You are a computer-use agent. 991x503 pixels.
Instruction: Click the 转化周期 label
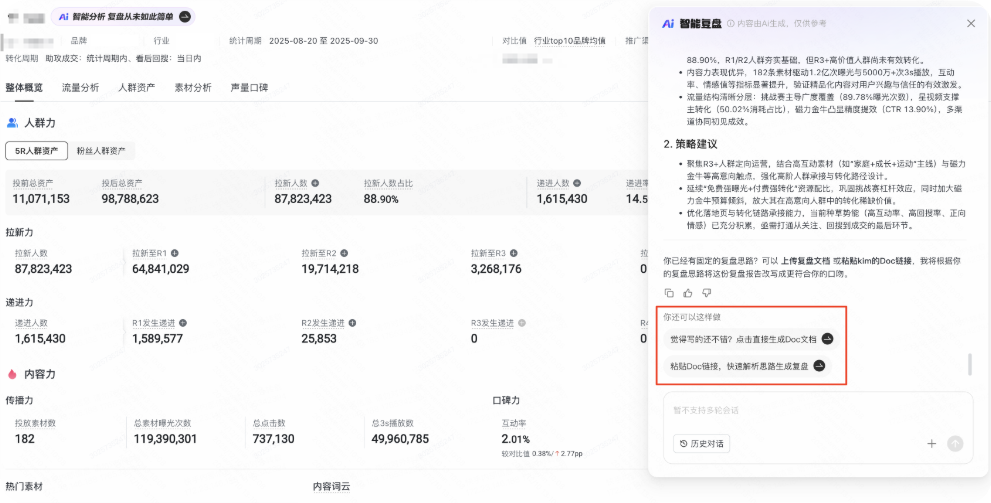click(x=21, y=58)
